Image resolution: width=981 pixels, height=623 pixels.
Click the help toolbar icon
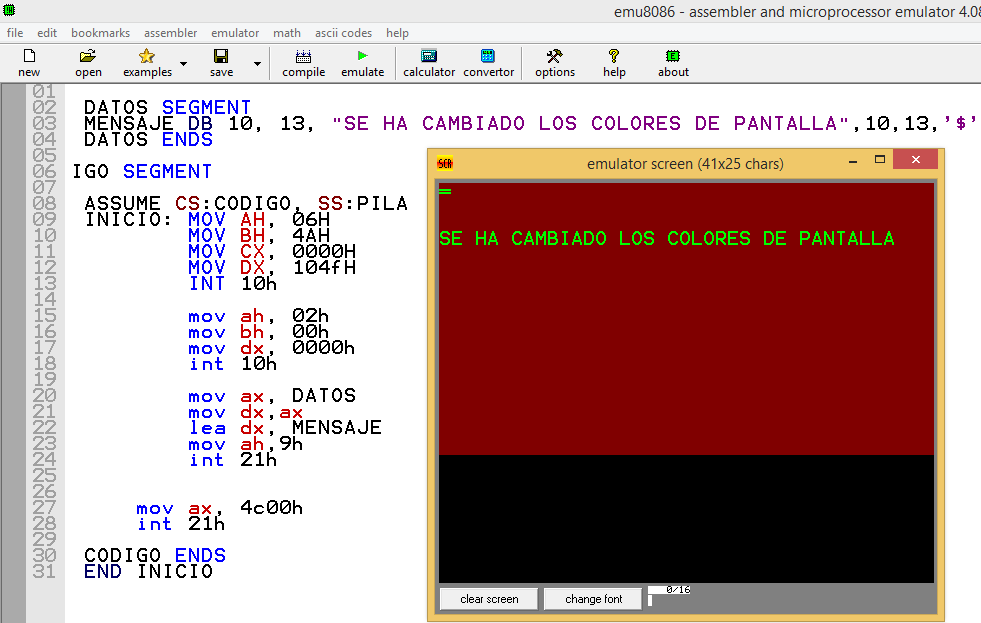click(x=613, y=62)
